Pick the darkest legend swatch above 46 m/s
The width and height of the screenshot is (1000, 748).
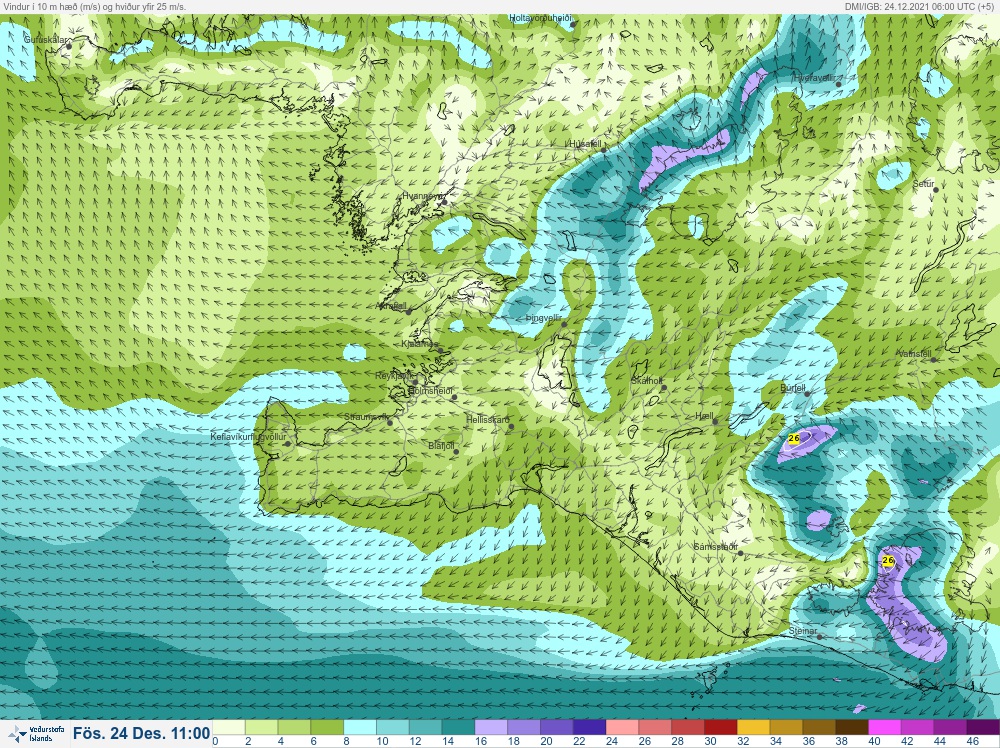click(x=983, y=728)
